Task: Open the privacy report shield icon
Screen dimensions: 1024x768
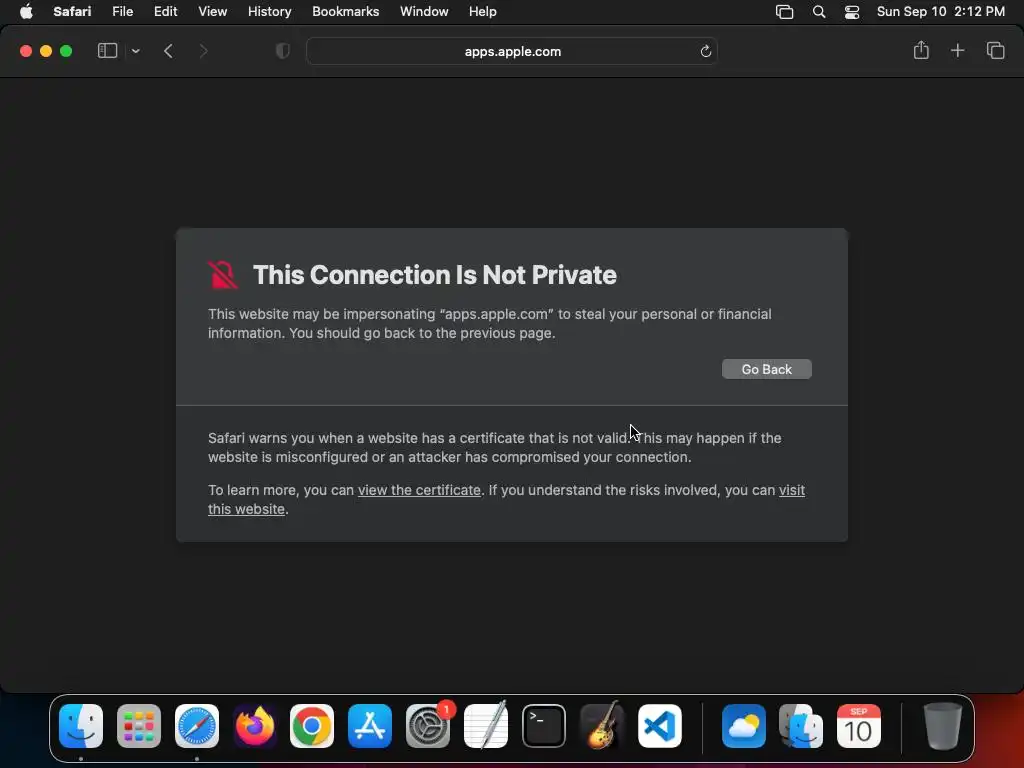Action: point(283,51)
